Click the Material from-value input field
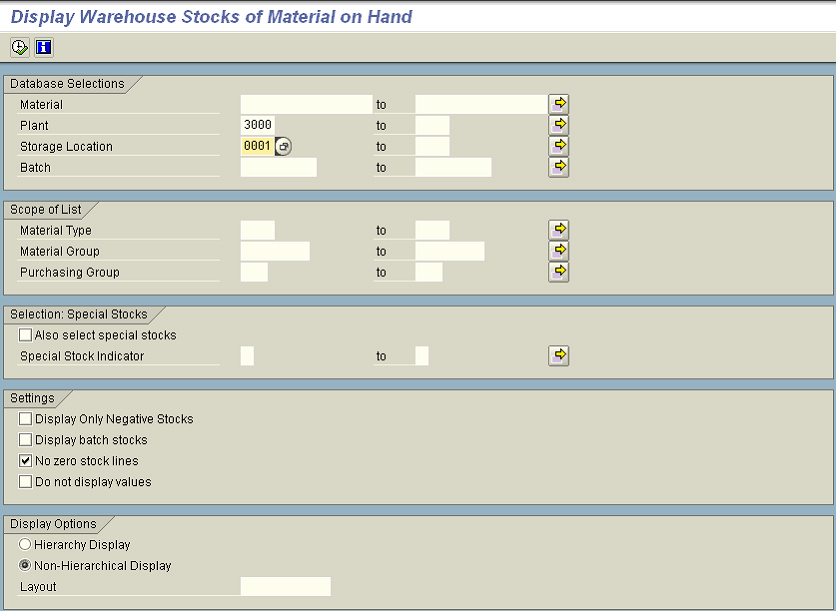Viewport: 837px width, 612px height. tap(306, 105)
